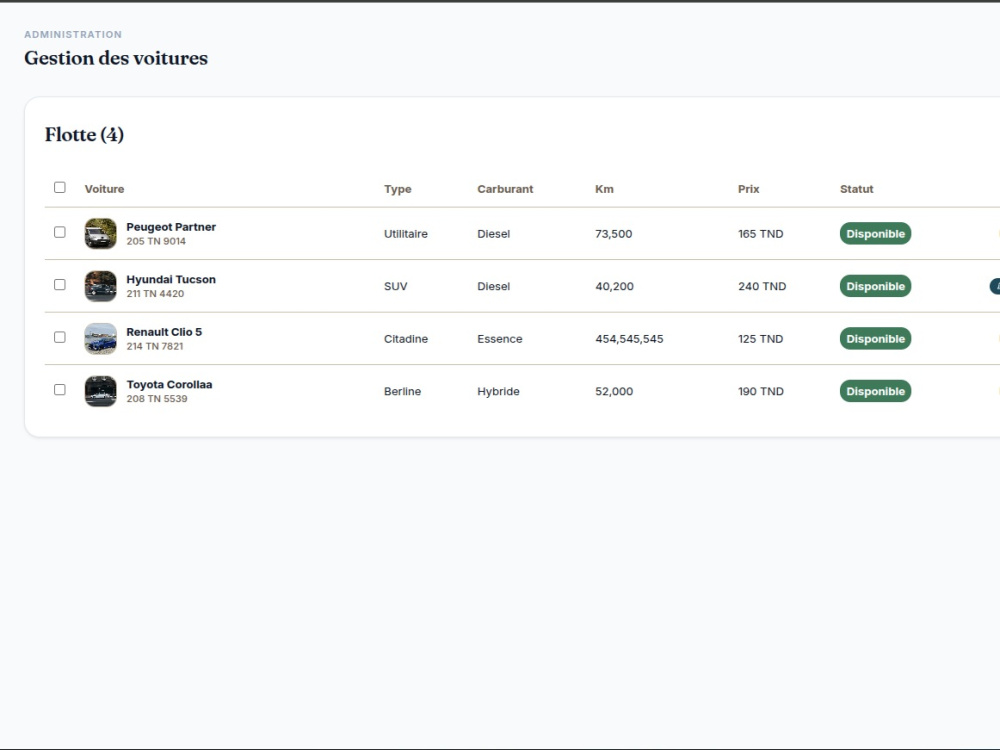The image size is (1000, 750).
Task: Click the Disponible badge for Peugeot Partner
Action: click(x=875, y=233)
